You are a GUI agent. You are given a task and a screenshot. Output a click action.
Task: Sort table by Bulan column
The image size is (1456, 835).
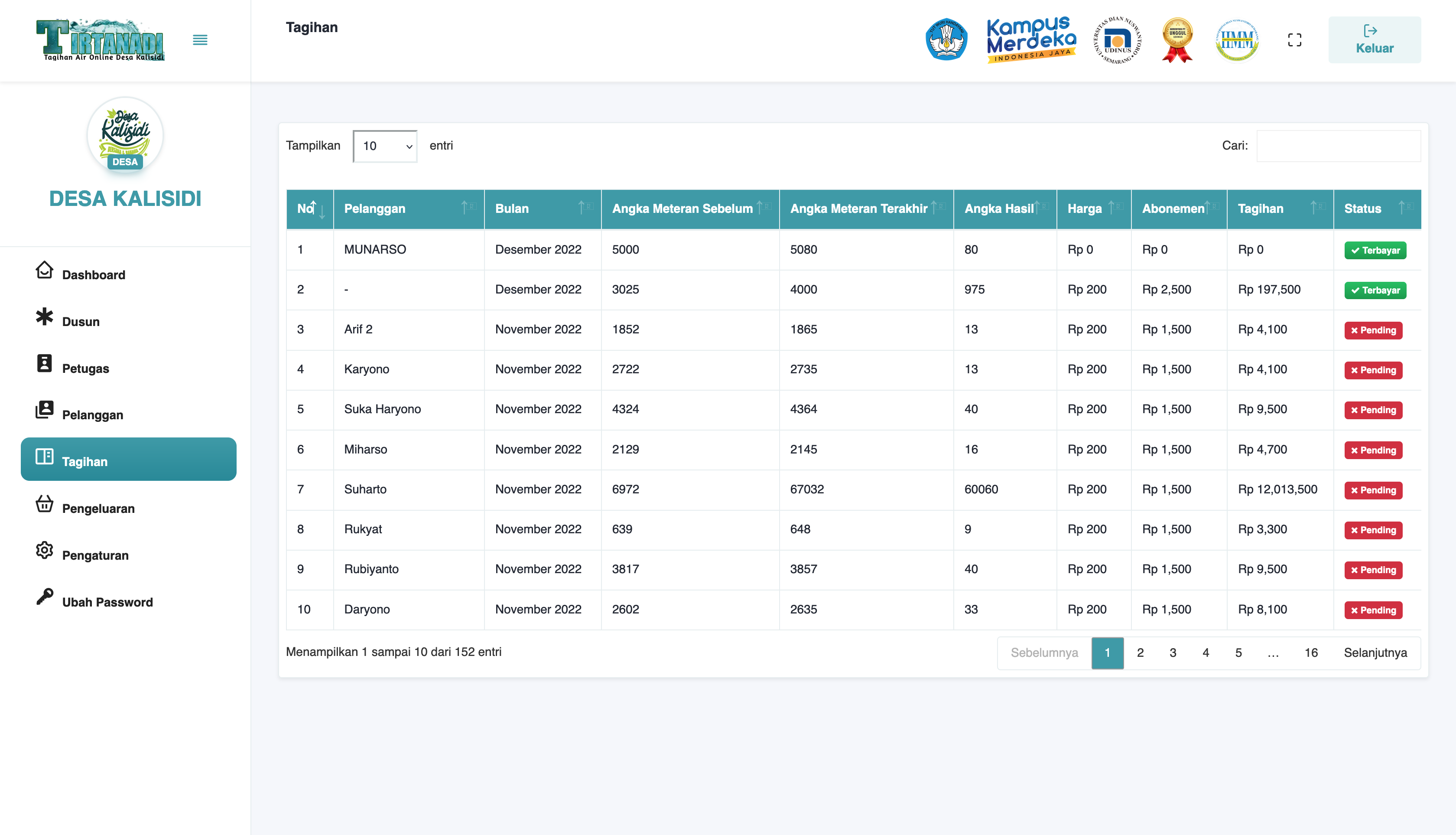543,209
